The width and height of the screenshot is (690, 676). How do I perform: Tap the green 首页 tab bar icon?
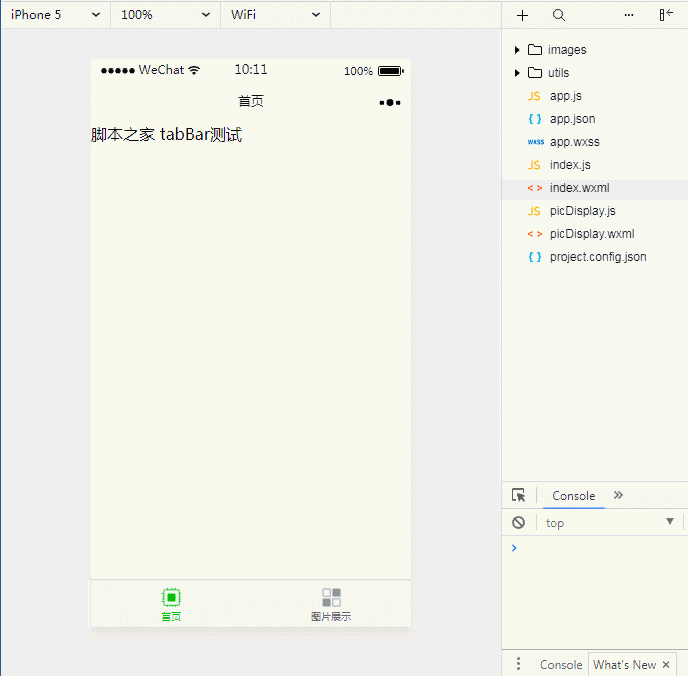171,597
